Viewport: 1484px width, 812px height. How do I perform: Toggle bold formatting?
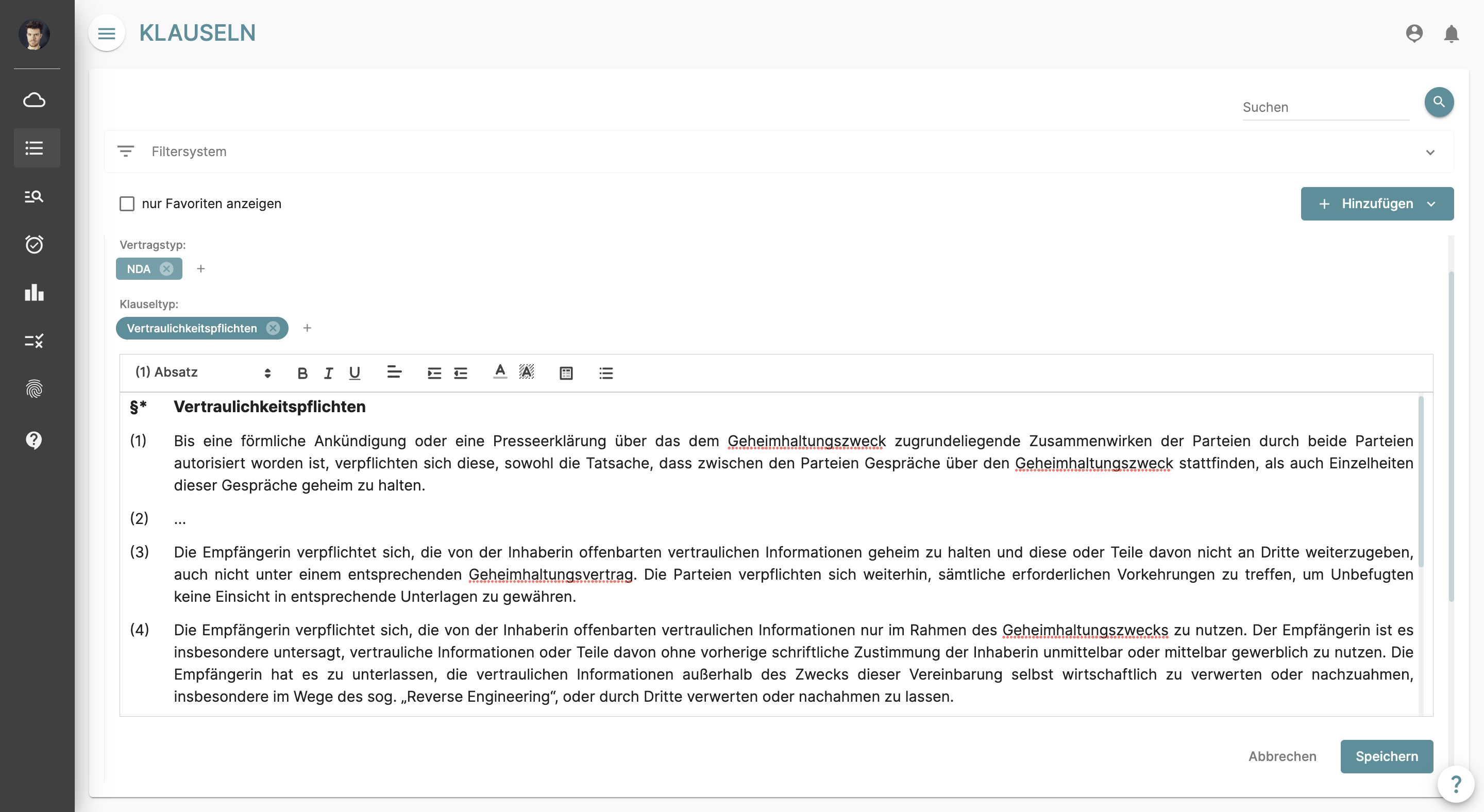pyautogui.click(x=302, y=373)
